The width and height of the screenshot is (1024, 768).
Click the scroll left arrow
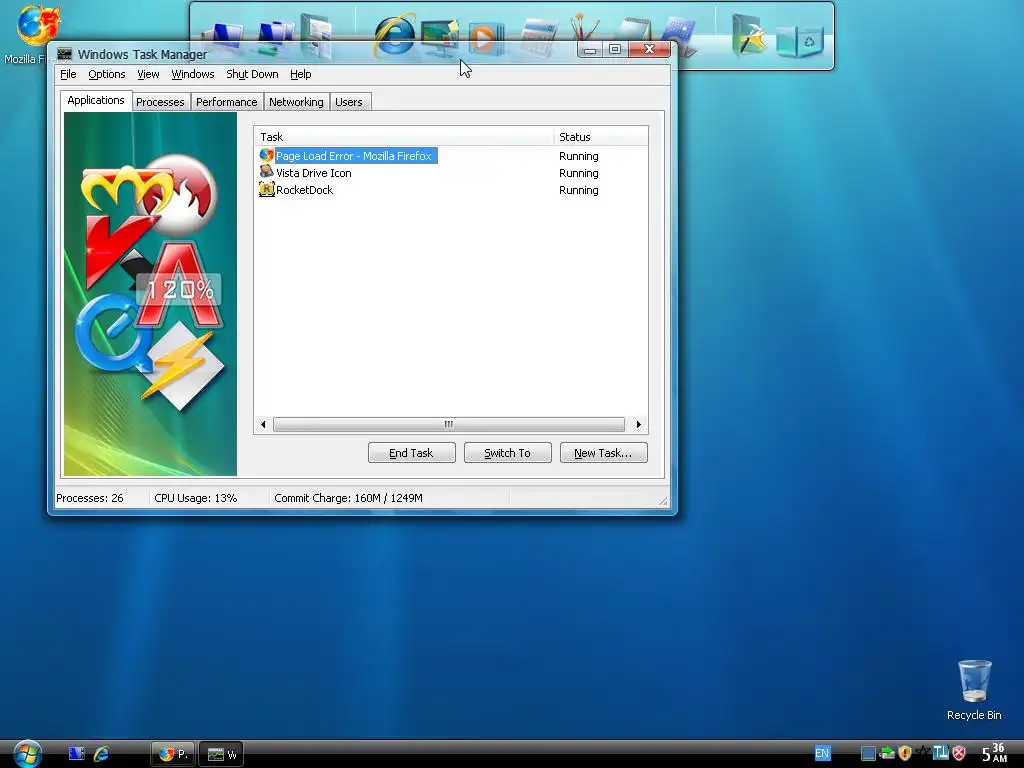coord(263,424)
